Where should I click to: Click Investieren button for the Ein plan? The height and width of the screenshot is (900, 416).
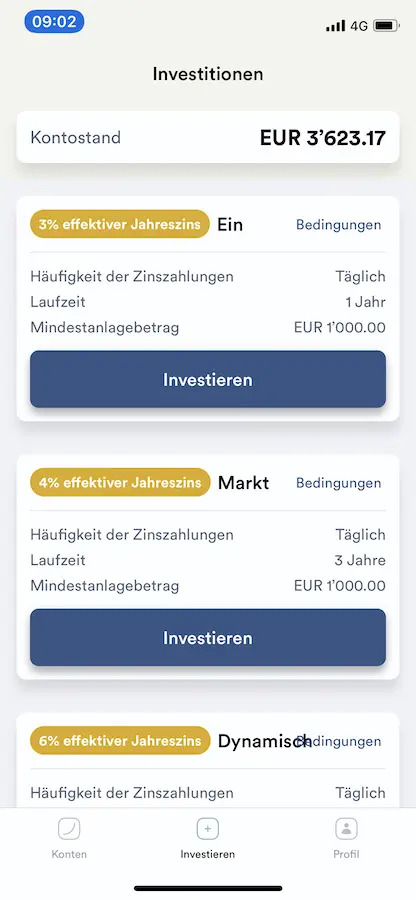click(x=208, y=379)
